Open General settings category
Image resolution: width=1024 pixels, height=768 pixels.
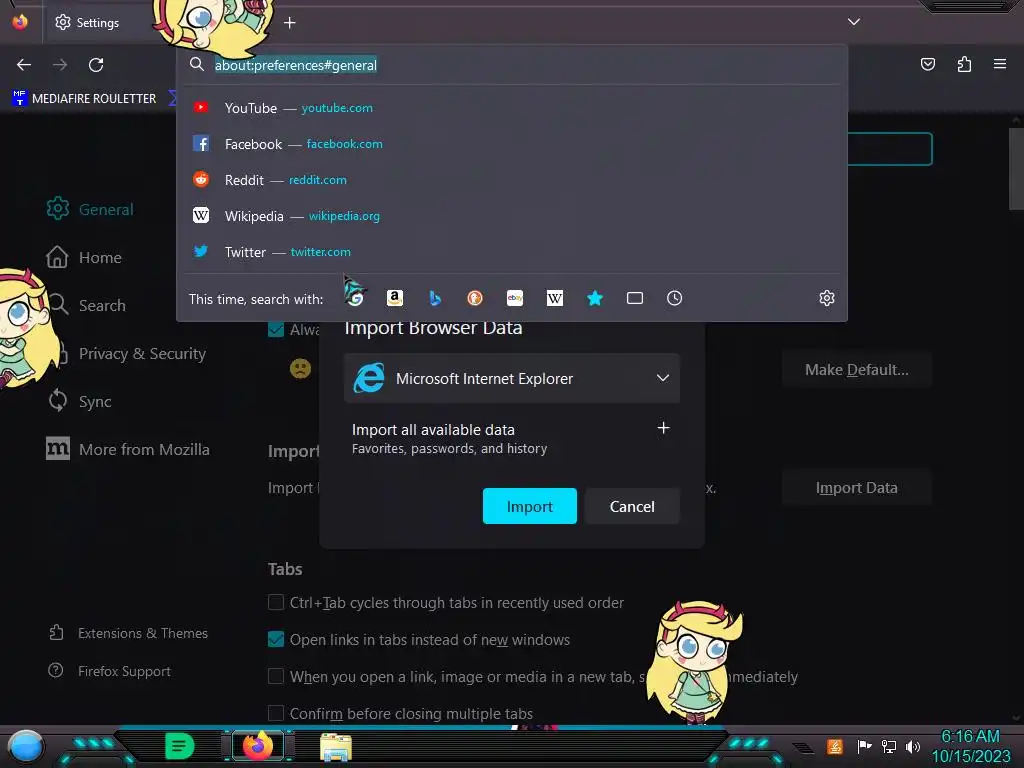[x=90, y=209]
